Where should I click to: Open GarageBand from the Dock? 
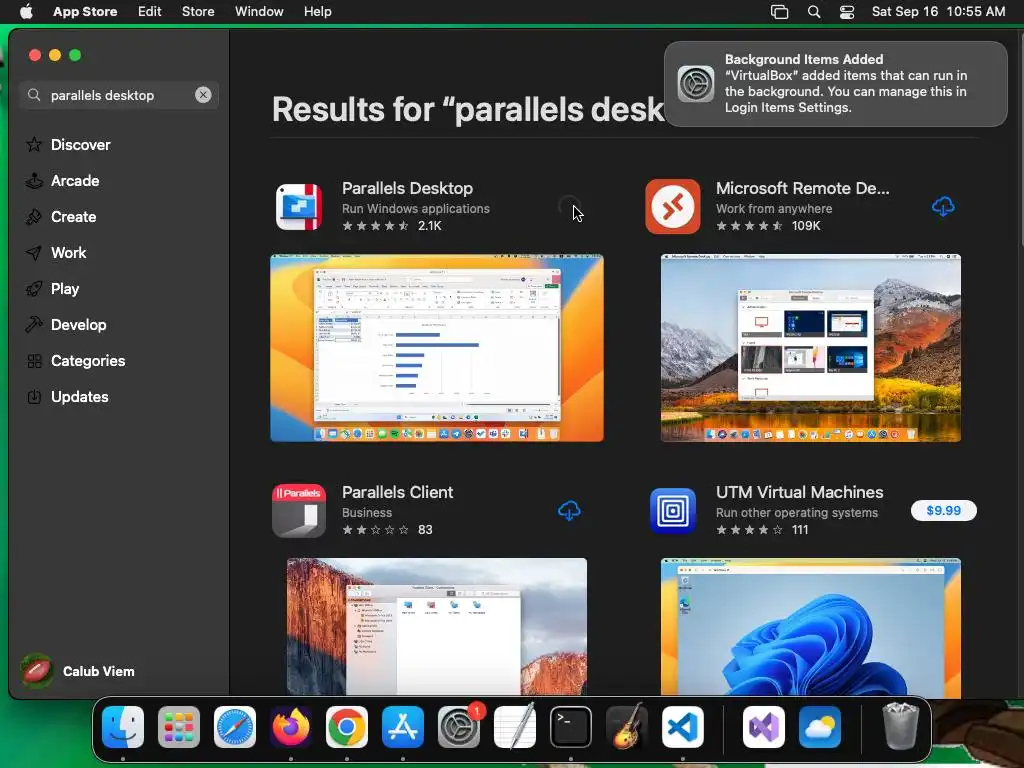point(627,727)
